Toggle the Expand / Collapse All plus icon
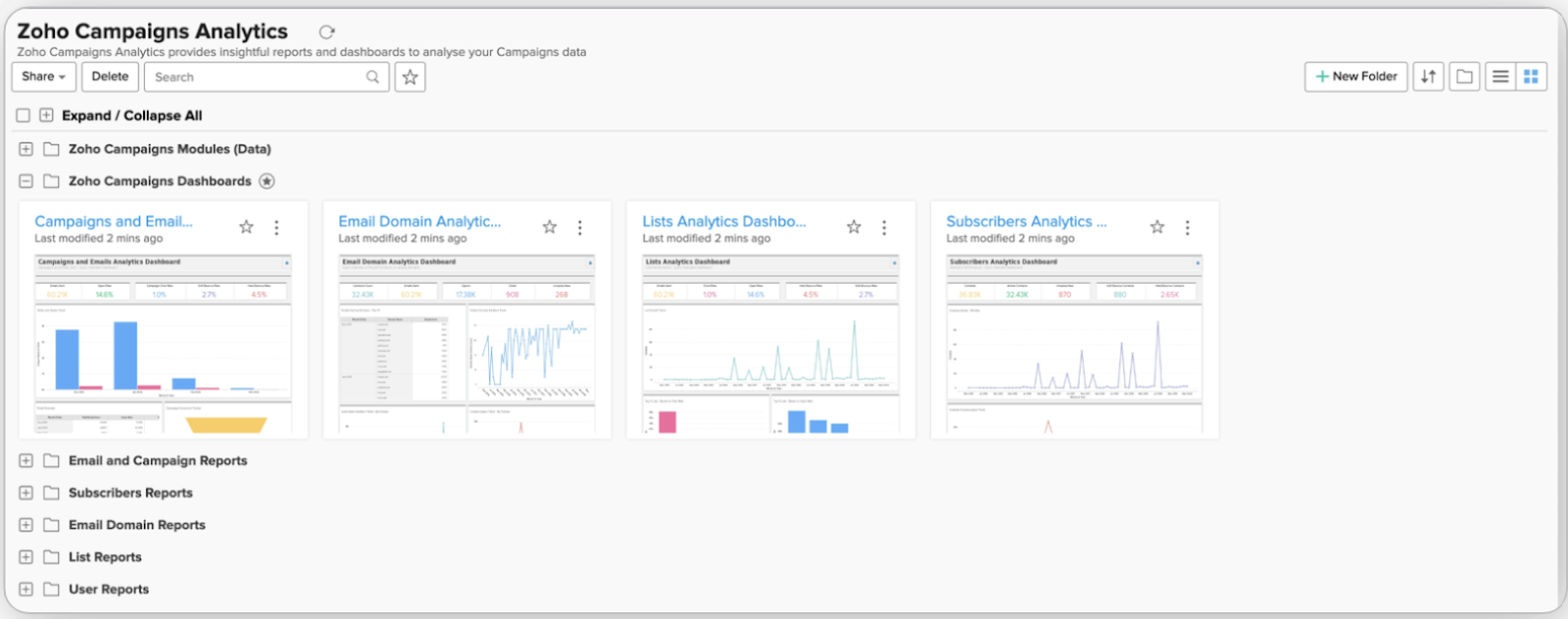The image size is (1568, 619). (46, 116)
